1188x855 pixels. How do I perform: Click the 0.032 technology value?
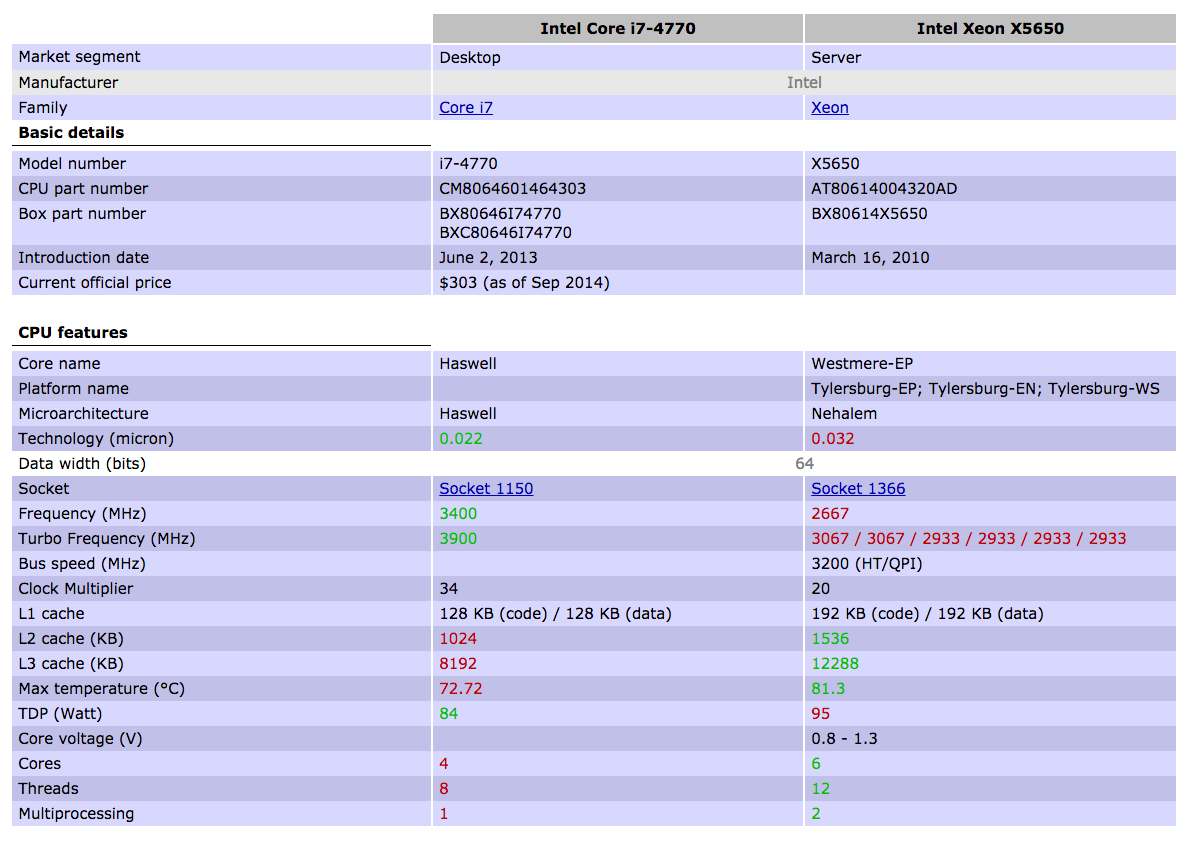coord(833,439)
